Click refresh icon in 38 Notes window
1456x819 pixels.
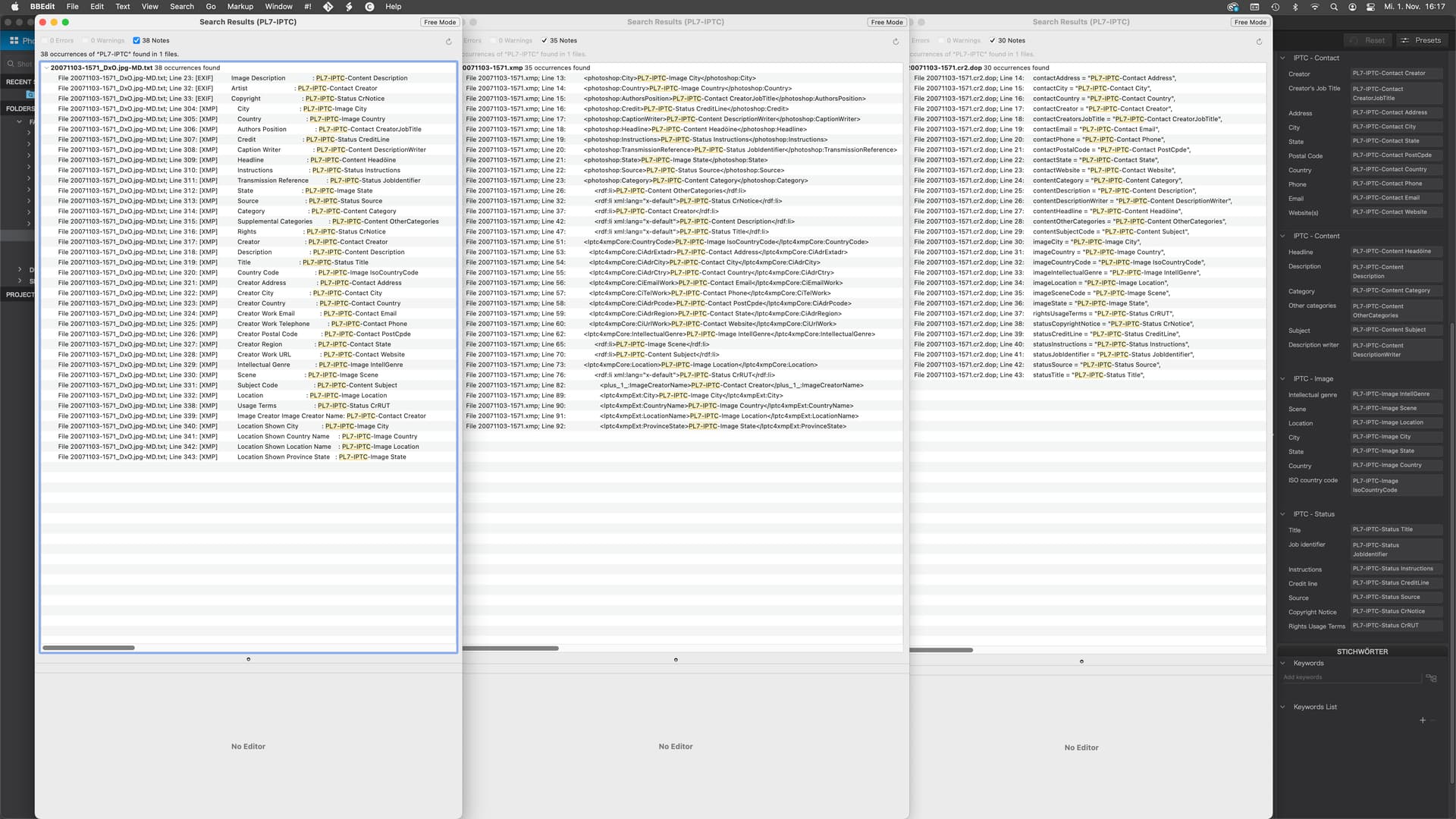pyautogui.click(x=449, y=42)
